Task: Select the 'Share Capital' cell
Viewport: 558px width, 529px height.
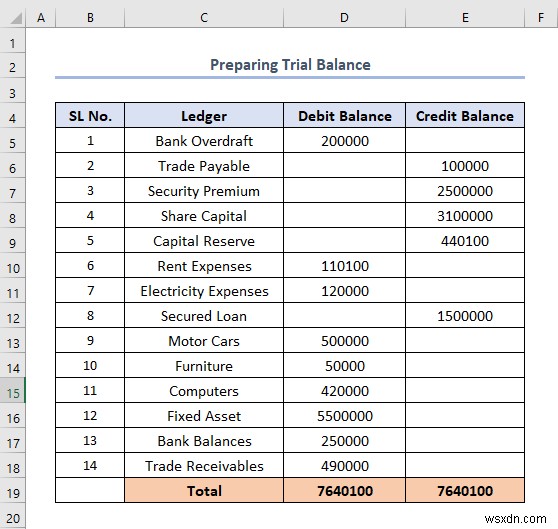Action: point(204,216)
